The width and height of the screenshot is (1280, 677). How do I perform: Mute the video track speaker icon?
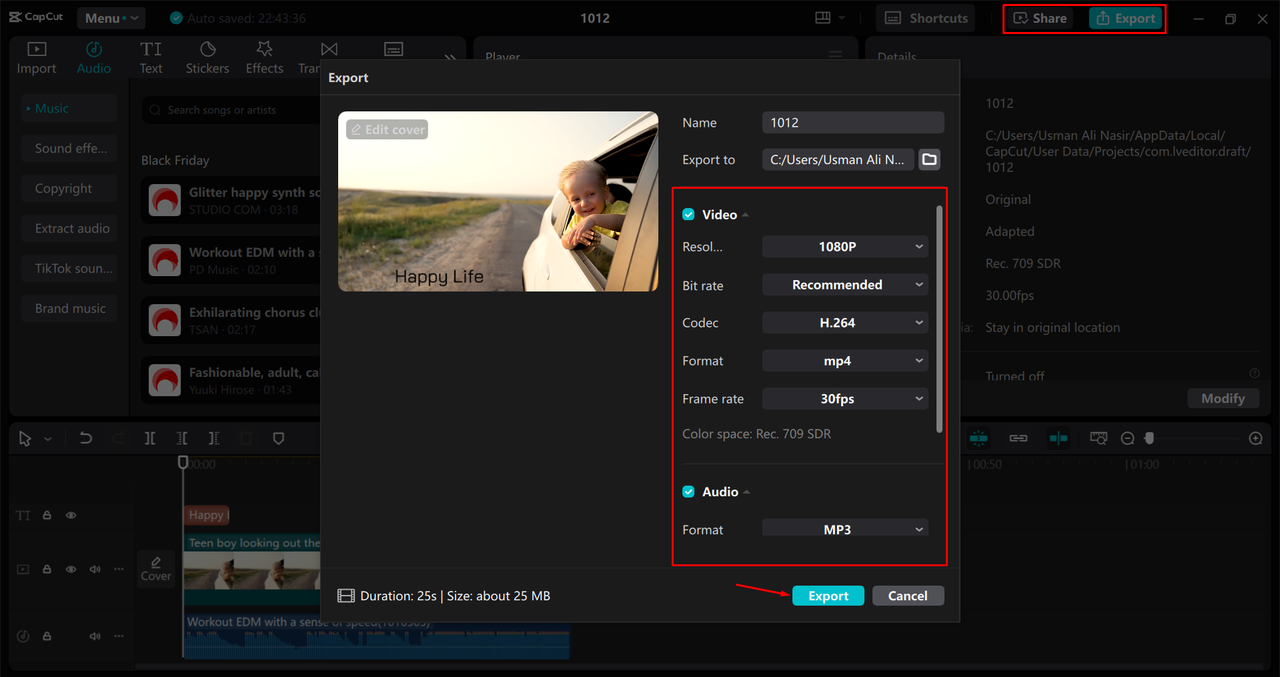(95, 569)
